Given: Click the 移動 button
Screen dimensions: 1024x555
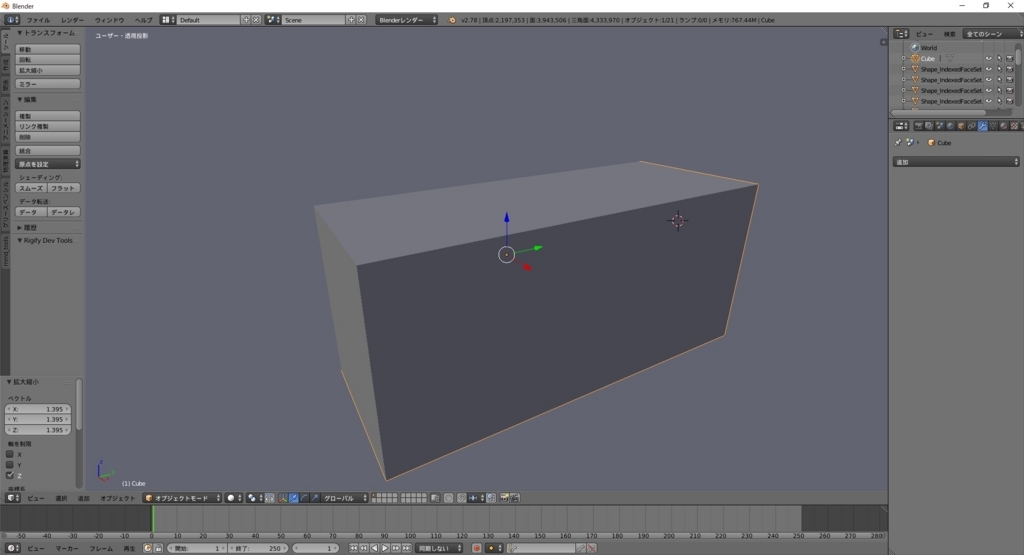Looking at the screenshot, I should tap(48, 49).
